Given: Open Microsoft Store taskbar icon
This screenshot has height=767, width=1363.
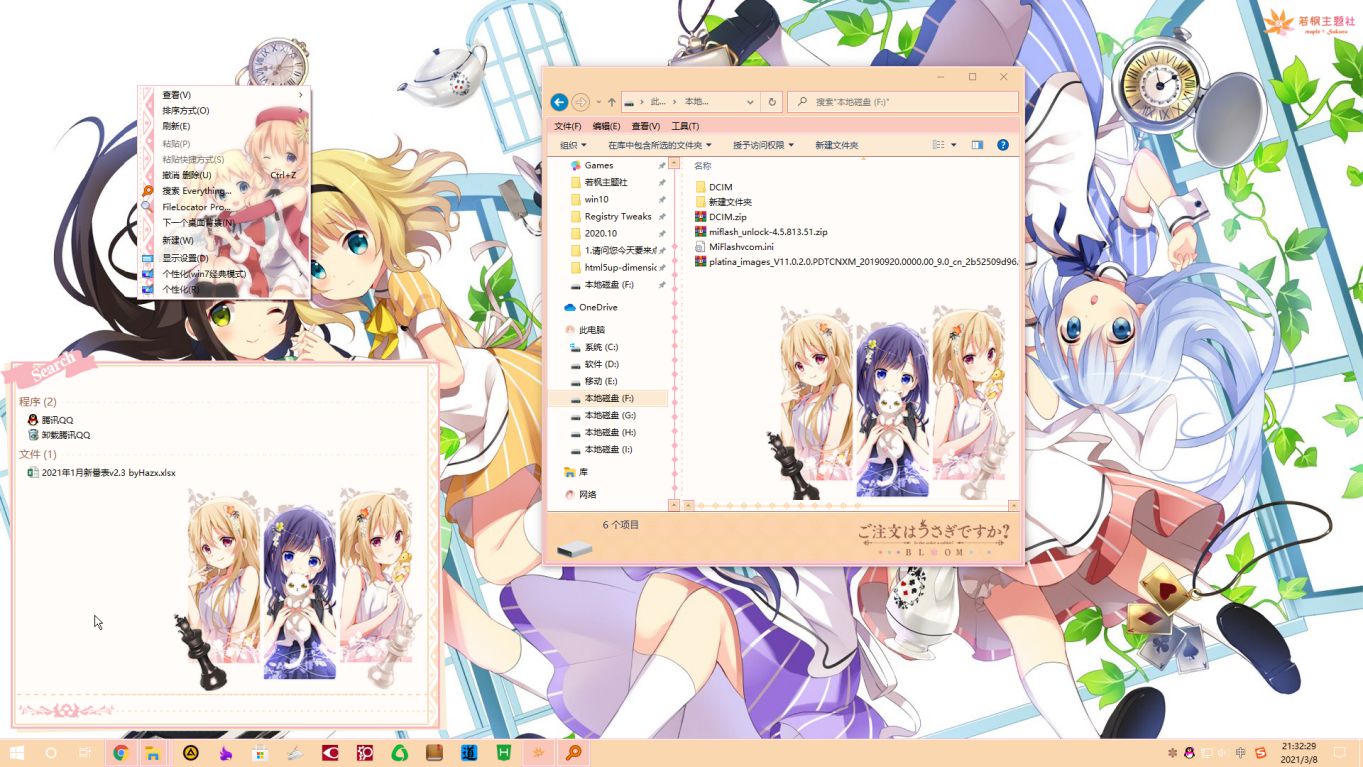Looking at the screenshot, I should coord(260,753).
